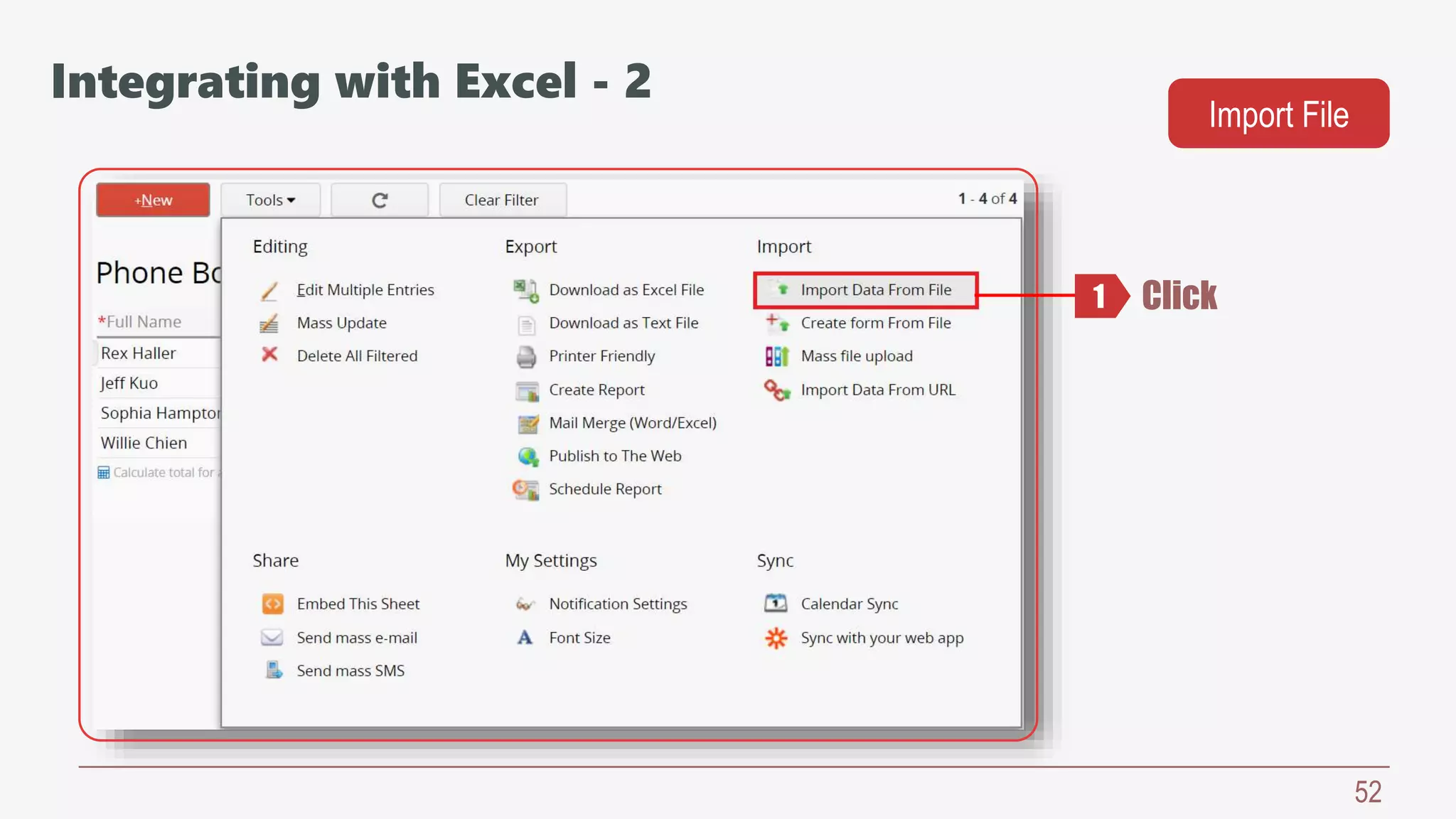Open Sync with your web app
The image size is (1456, 819).
tap(882, 638)
